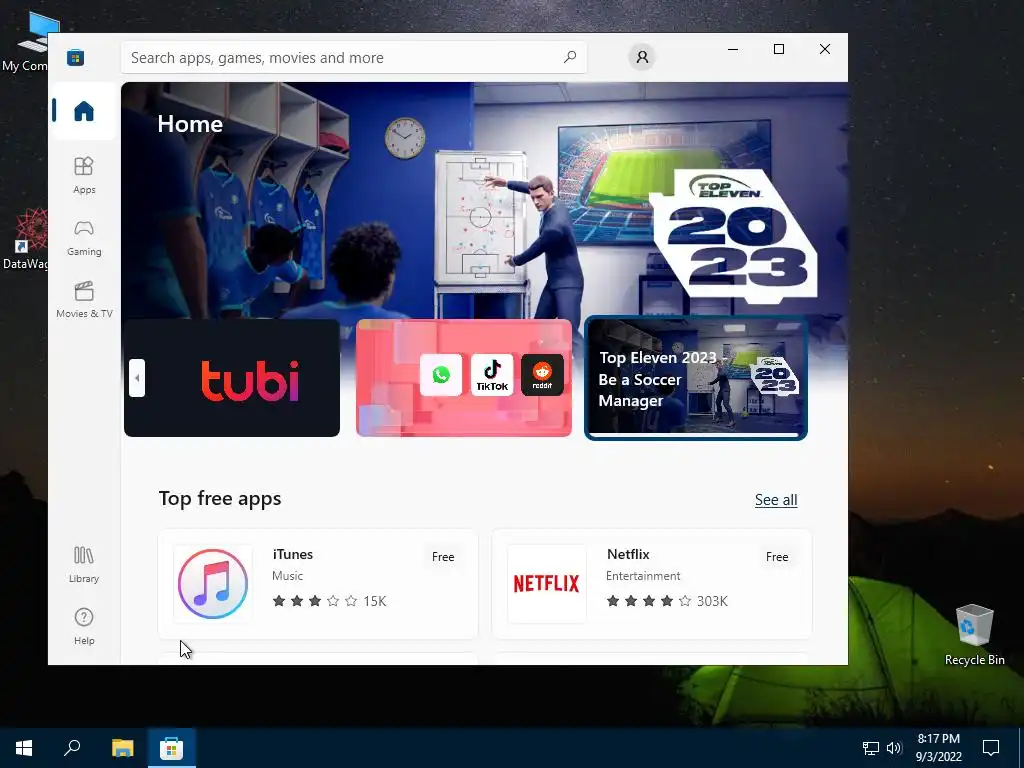This screenshot has width=1024, height=768.
Task: Open the Reddit icon in pink card
Action: (542, 375)
